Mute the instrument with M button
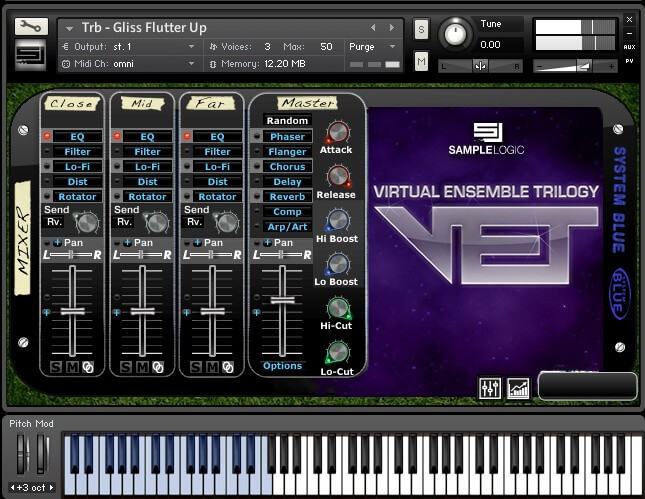The width and height of the screenshot is (645, 499). pyautogui.click(x=421, y=62)
